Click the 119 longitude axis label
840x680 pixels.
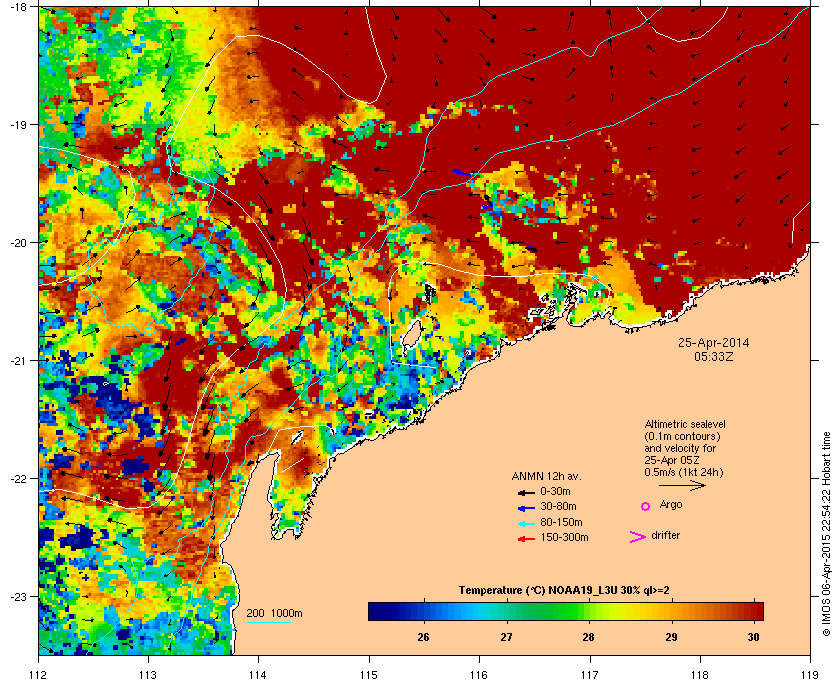click(810, 674)
